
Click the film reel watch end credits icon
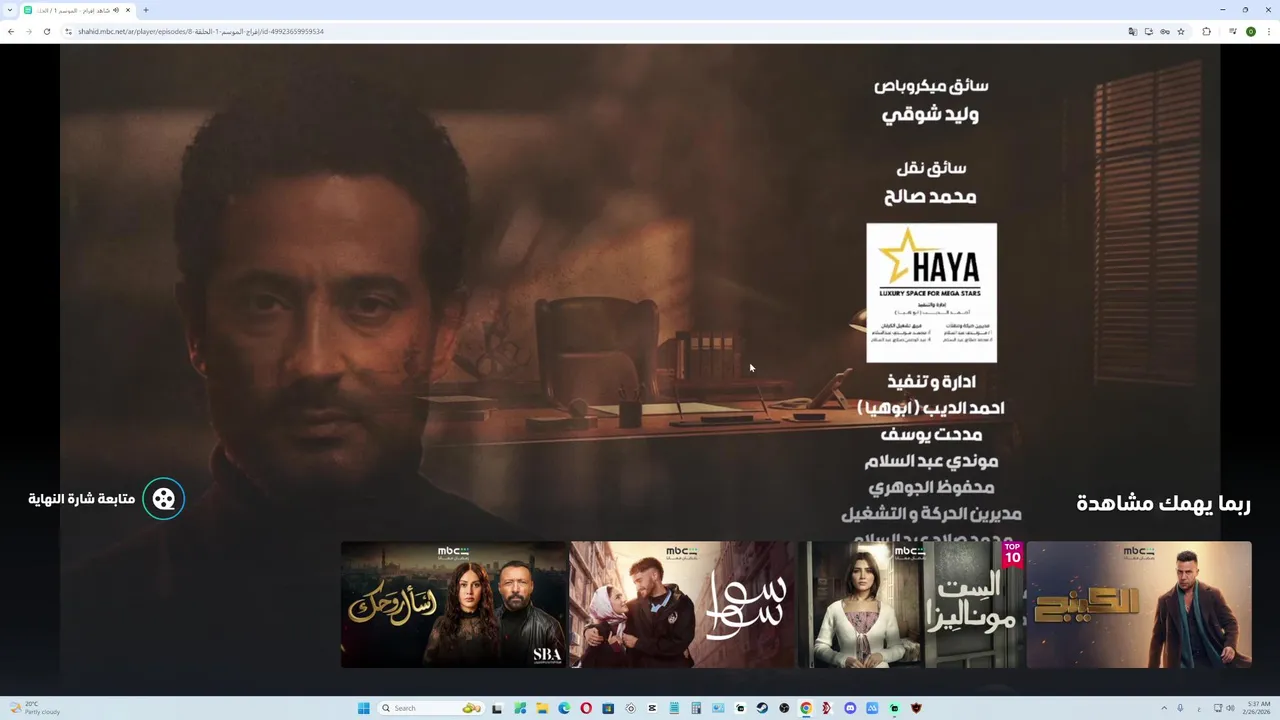[164, 499]
